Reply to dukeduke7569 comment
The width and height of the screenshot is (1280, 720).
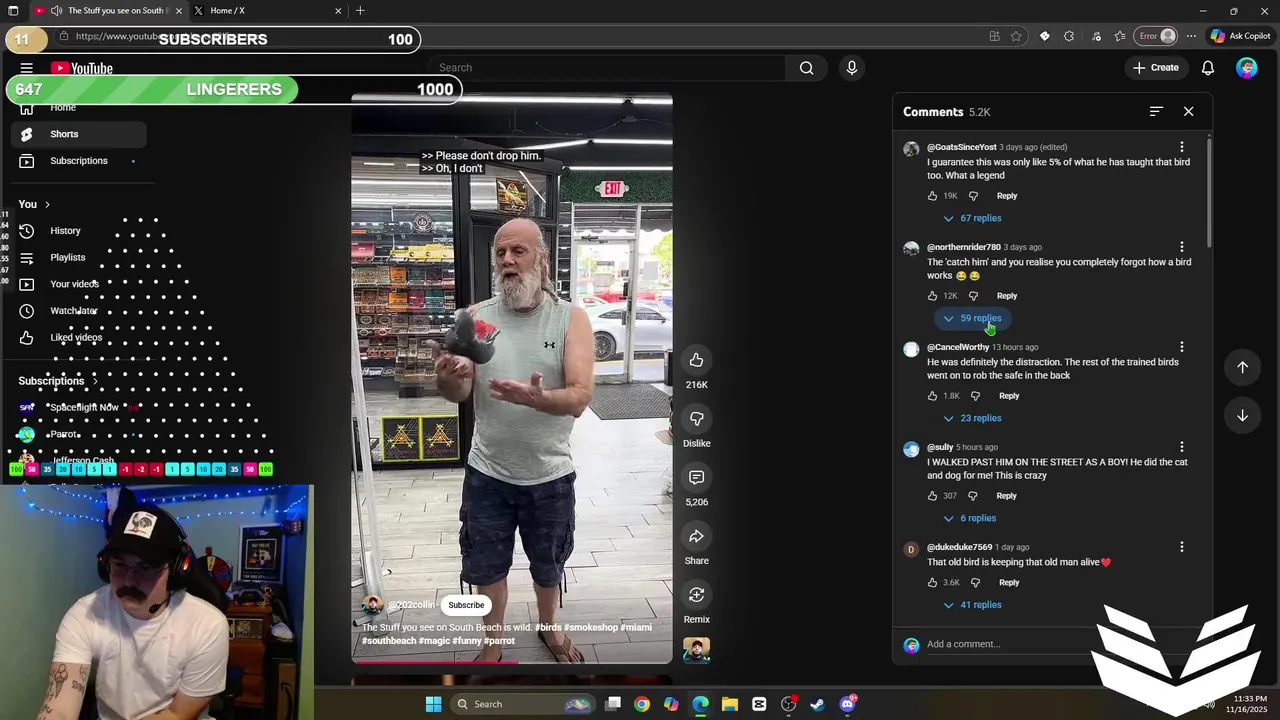pos(1009,582)
